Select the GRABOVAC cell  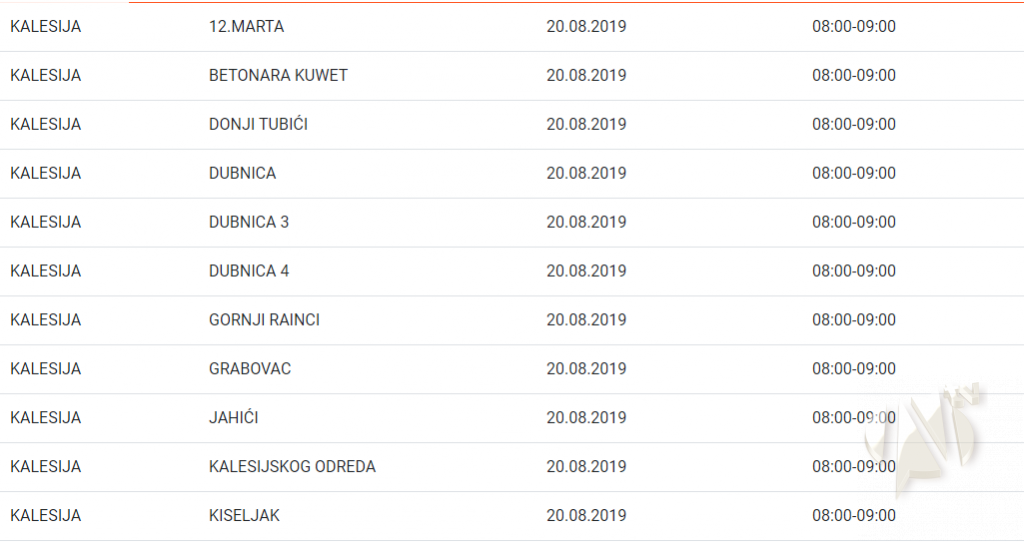point(250,369)
